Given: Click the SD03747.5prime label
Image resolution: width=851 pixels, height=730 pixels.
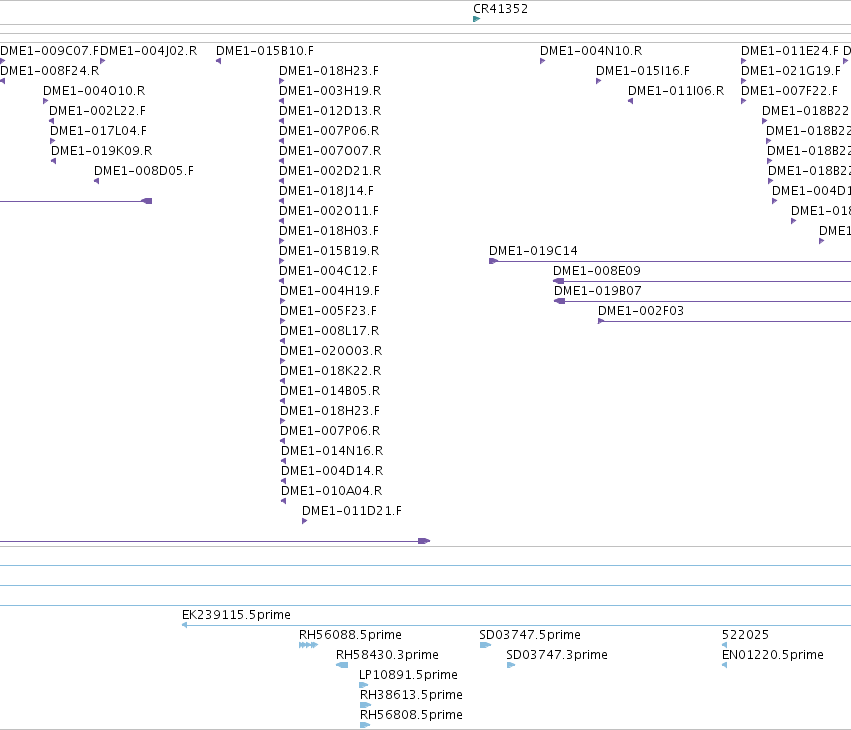Looking at the screenshot, I should click(530, 635).
